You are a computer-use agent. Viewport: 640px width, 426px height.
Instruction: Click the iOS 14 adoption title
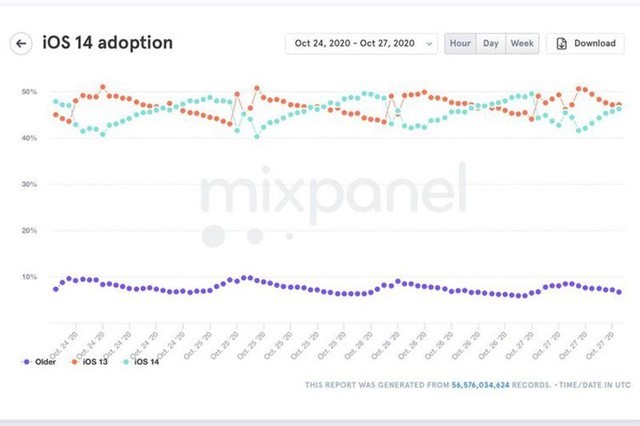point(108,42)
